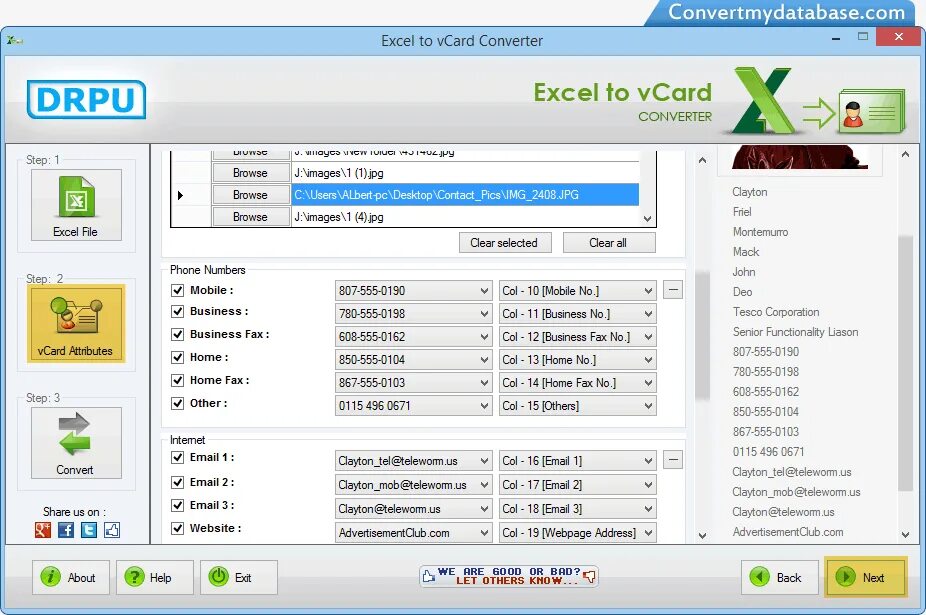
Task: Click the attributes panel scroll down arrow
Action: pos(702,536)
